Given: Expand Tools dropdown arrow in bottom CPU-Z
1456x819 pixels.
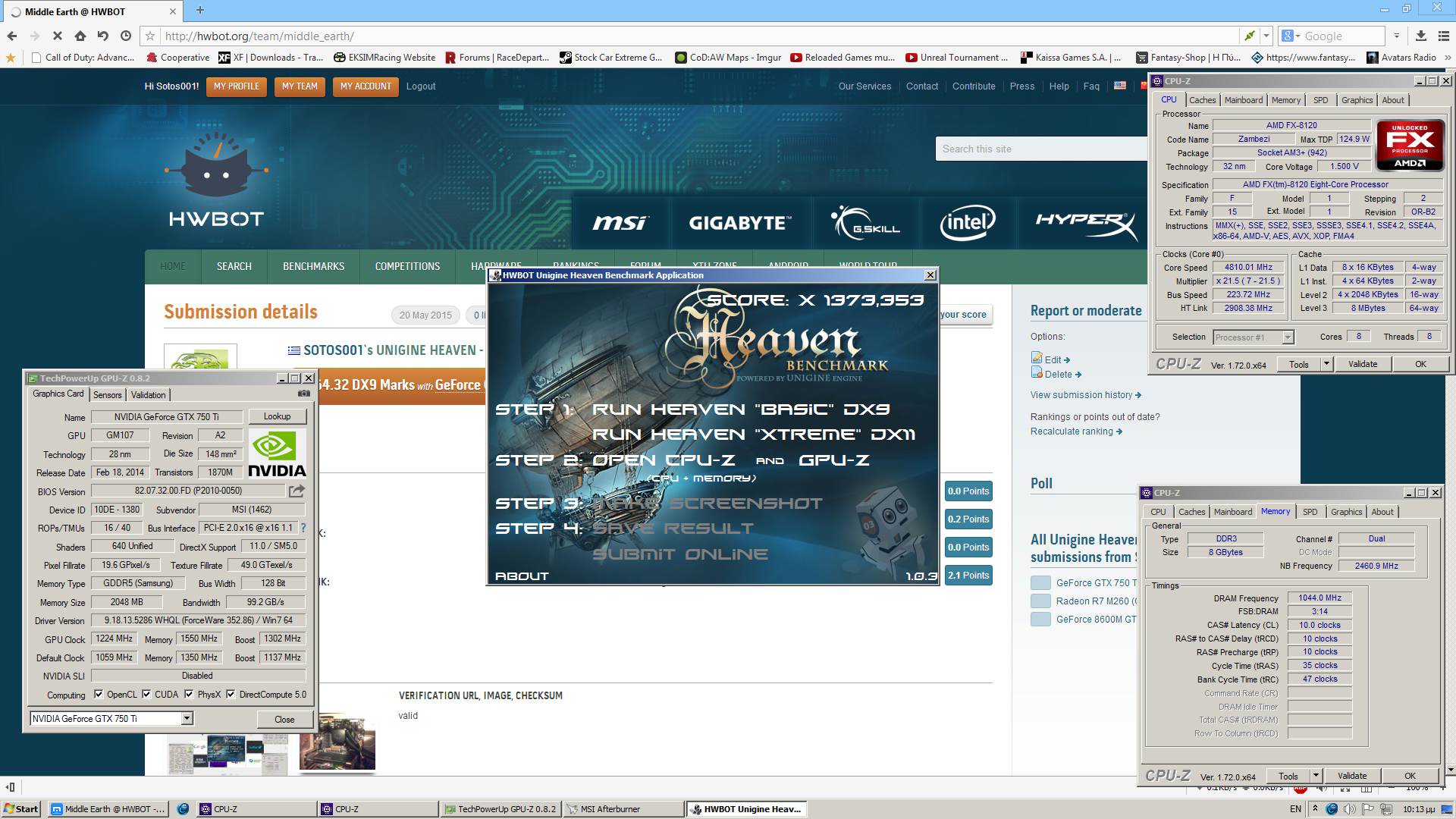Looking at the screenshot, I should 1316,776.
